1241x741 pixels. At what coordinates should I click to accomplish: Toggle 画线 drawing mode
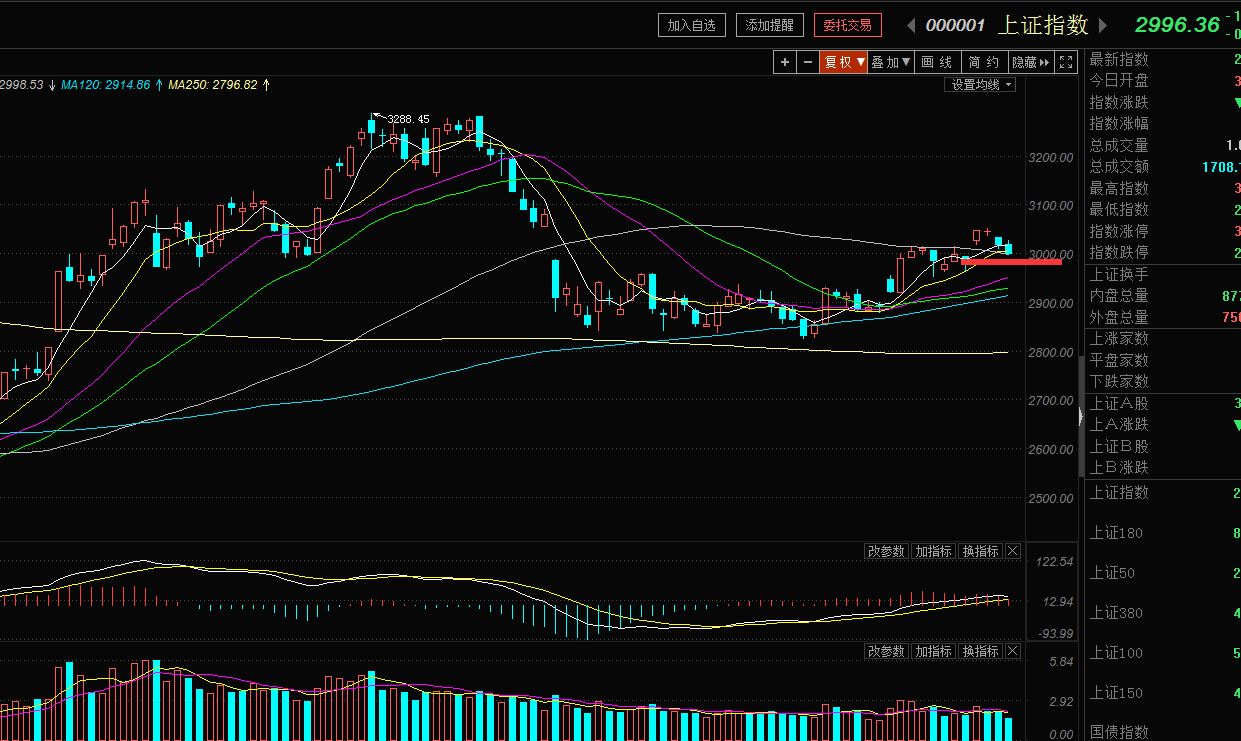[x=938, y=62]
